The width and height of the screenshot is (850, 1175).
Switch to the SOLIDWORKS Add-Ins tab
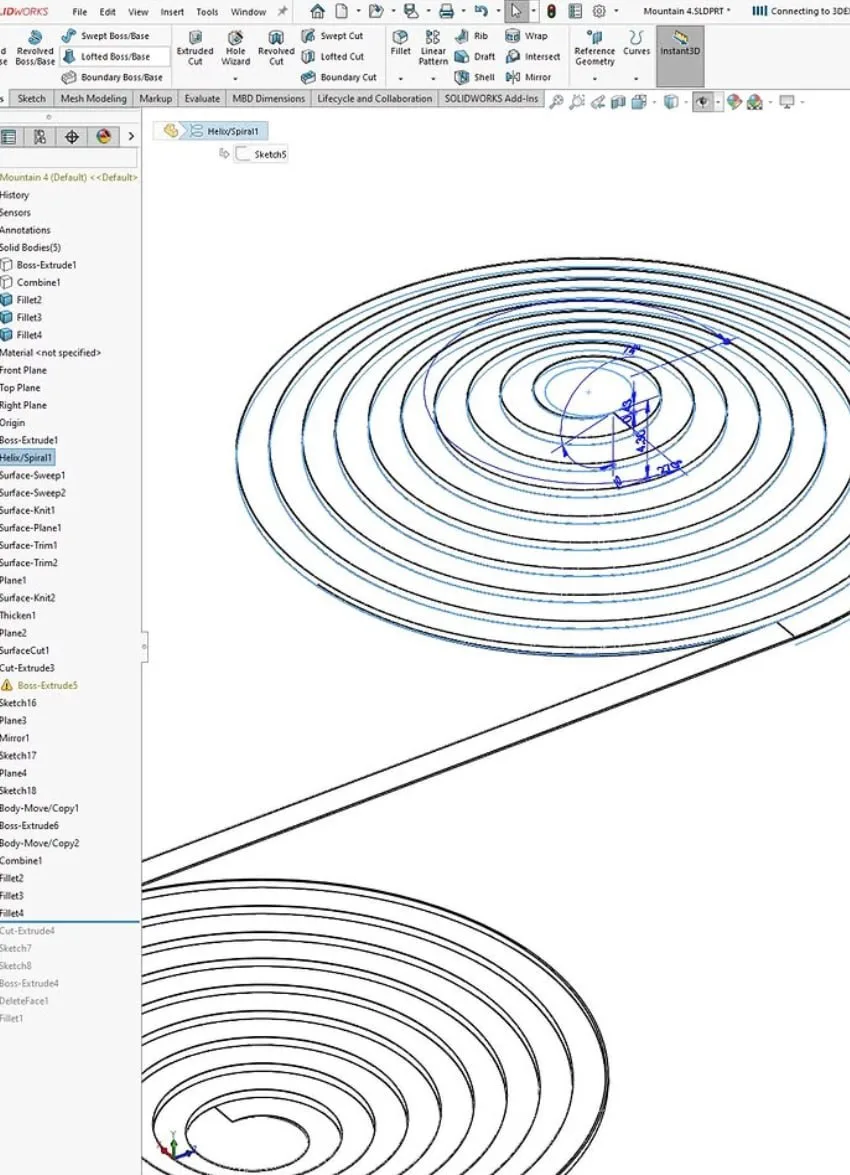point(491,98)
